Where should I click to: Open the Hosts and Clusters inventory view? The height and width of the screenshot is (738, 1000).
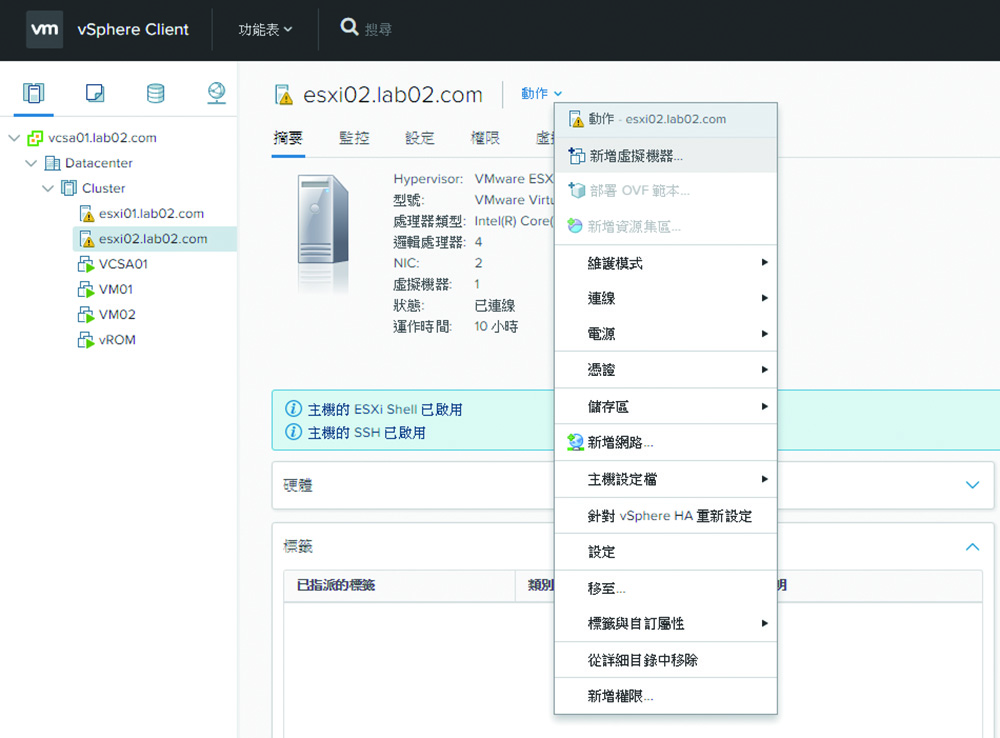33,93
